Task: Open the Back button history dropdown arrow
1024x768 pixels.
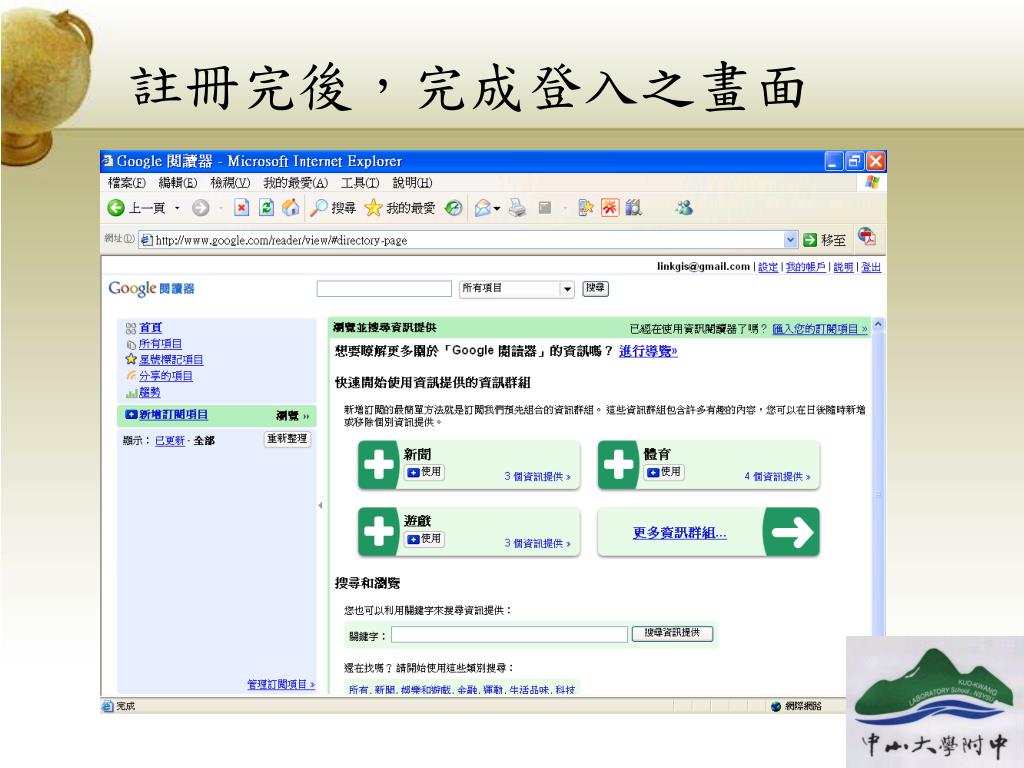Action: pyautogui.click(x=177, y=208)
